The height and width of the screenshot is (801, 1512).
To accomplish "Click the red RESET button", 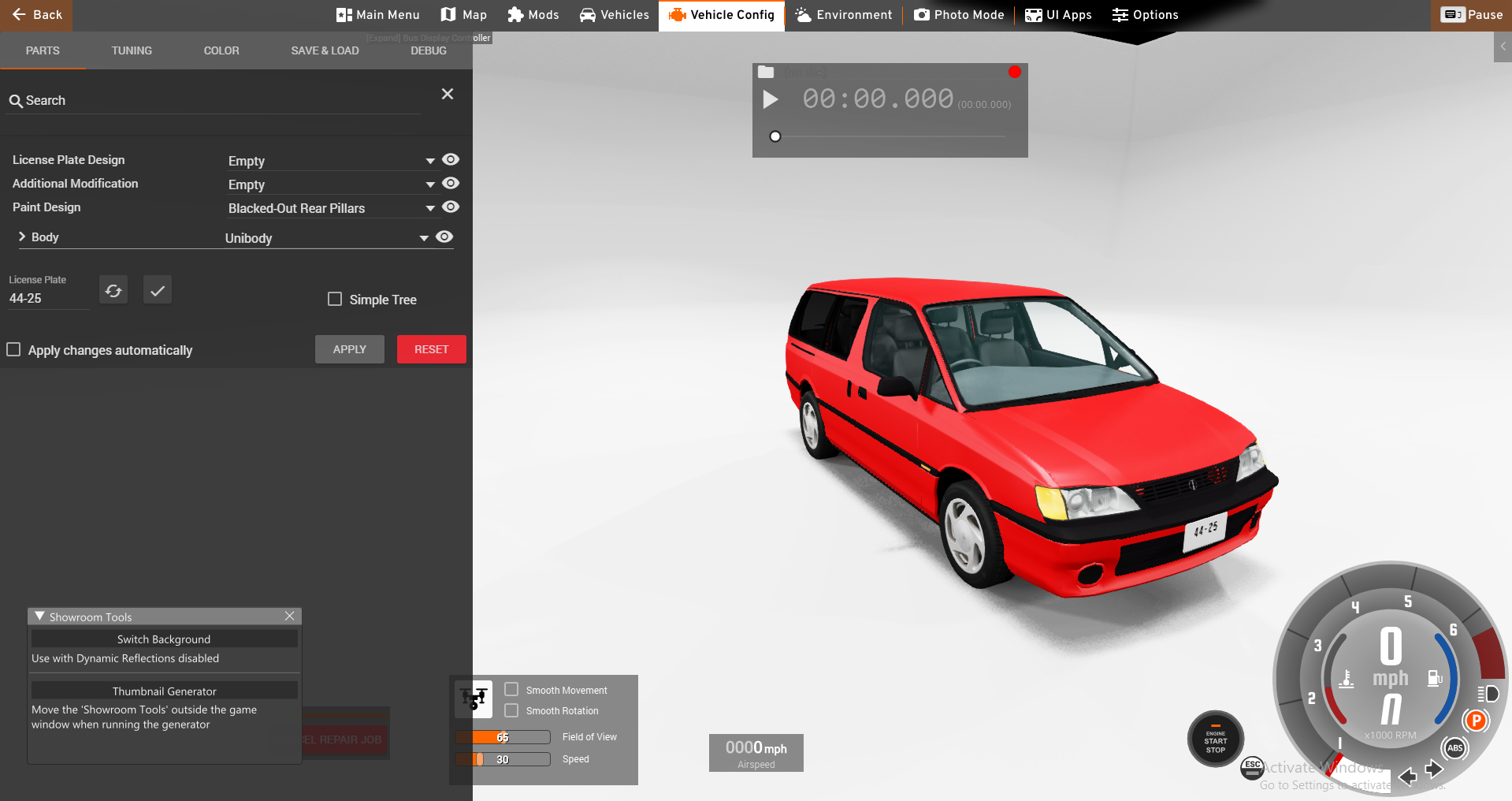I will [432, 349].
